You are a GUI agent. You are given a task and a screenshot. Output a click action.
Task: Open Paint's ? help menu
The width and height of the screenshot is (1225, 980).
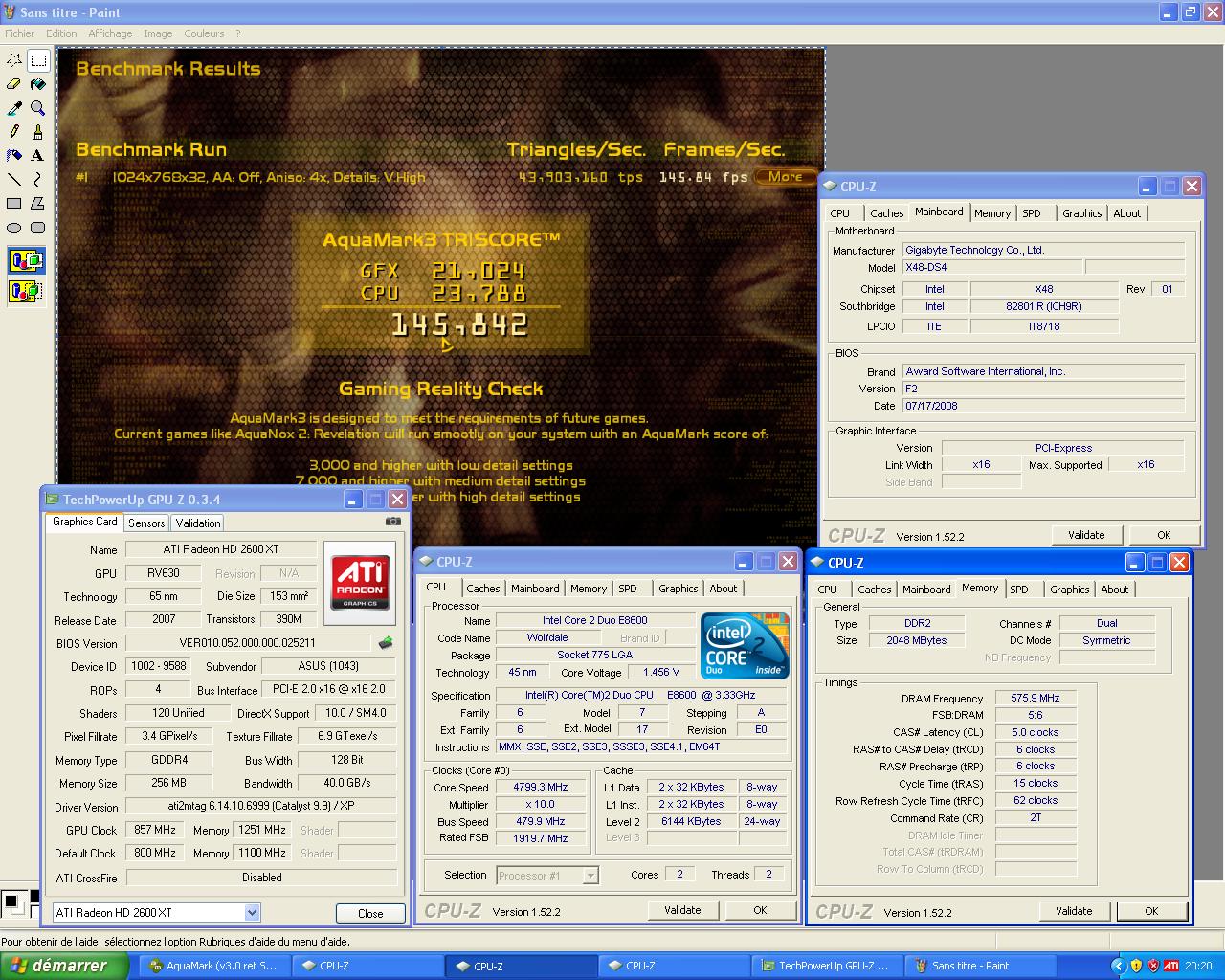(x=238, y=33)
